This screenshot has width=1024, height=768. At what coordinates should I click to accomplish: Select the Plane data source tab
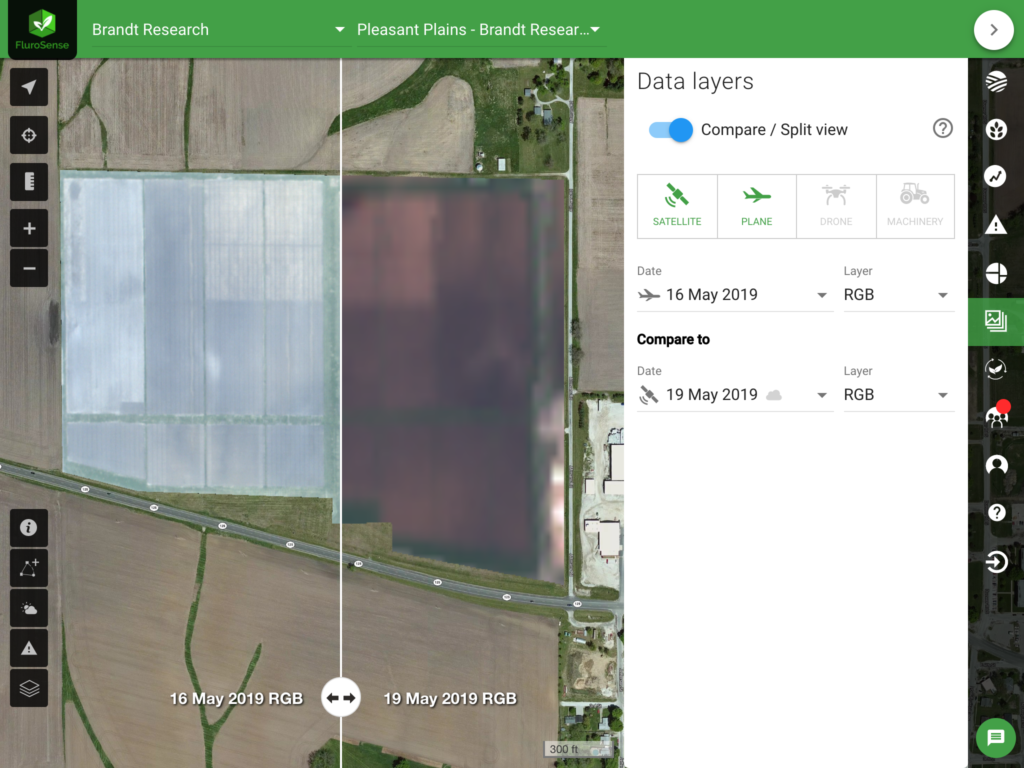pyautogui.click(x=756, y=206)
